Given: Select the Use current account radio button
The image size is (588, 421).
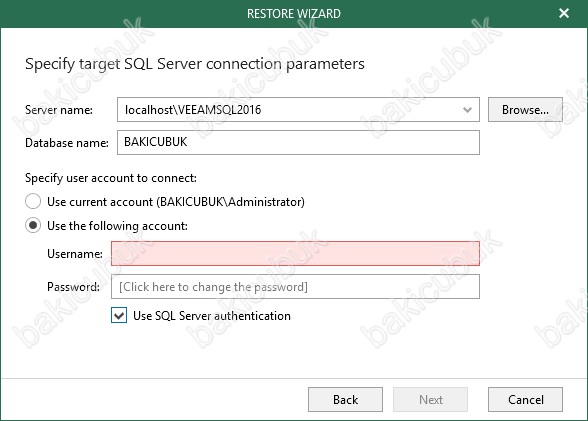Looking at the screenshot, I should point(33,201).
